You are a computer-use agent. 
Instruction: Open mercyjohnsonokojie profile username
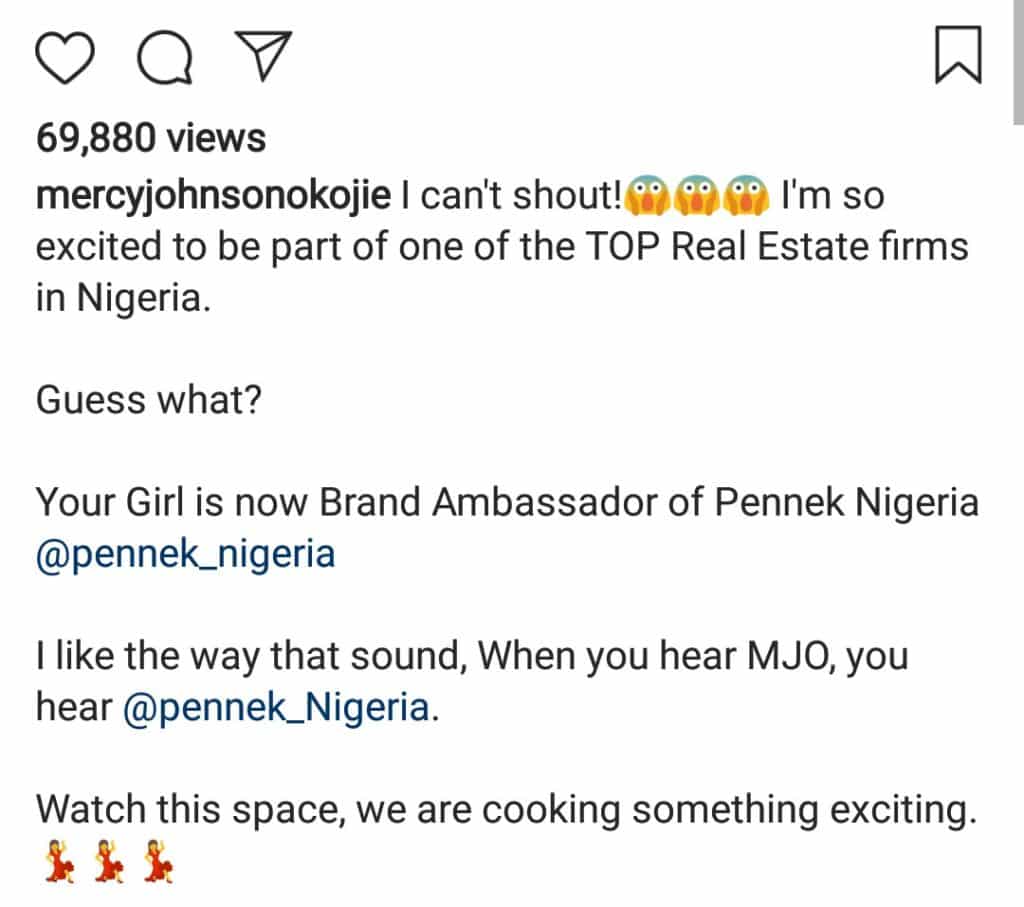[x=214, y=196]
